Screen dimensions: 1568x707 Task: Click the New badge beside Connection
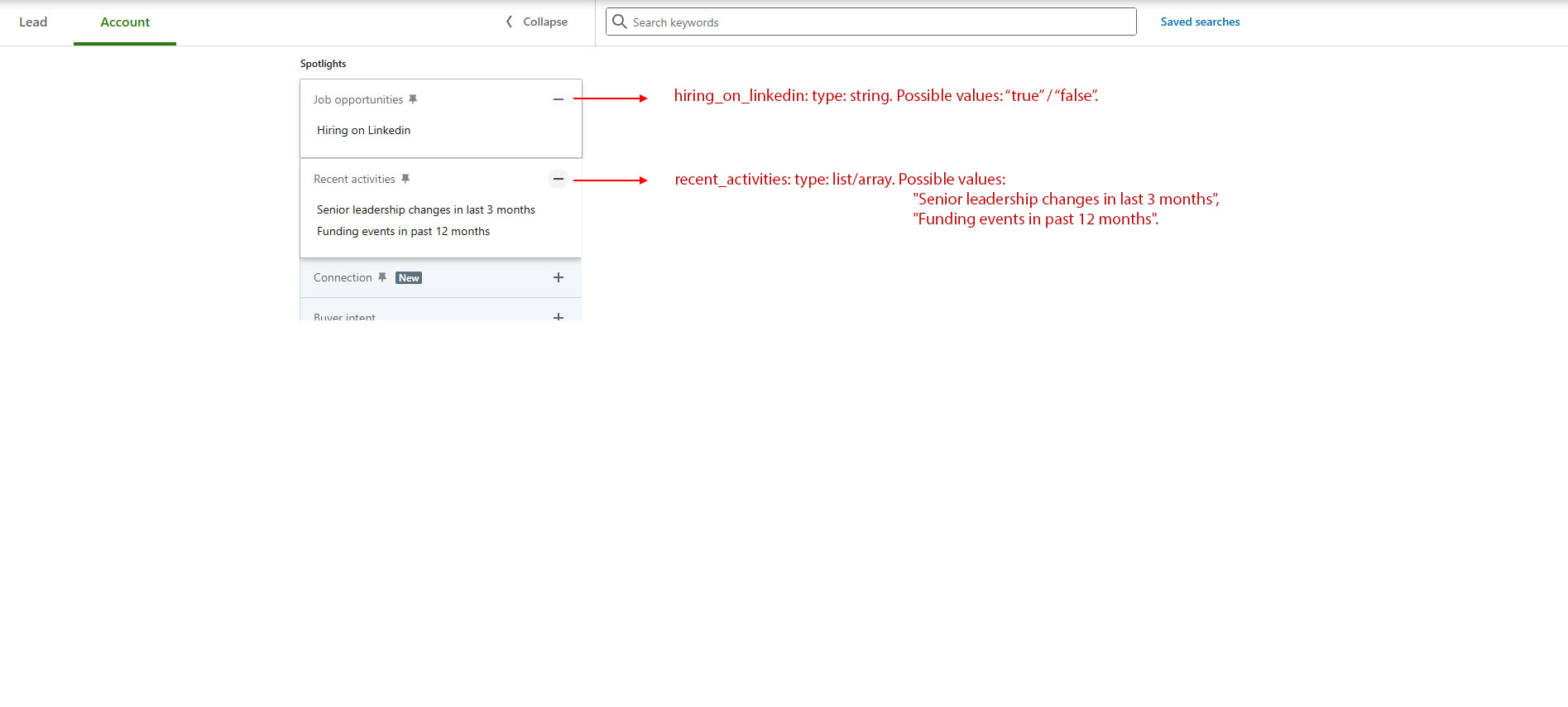click(409, 278)
